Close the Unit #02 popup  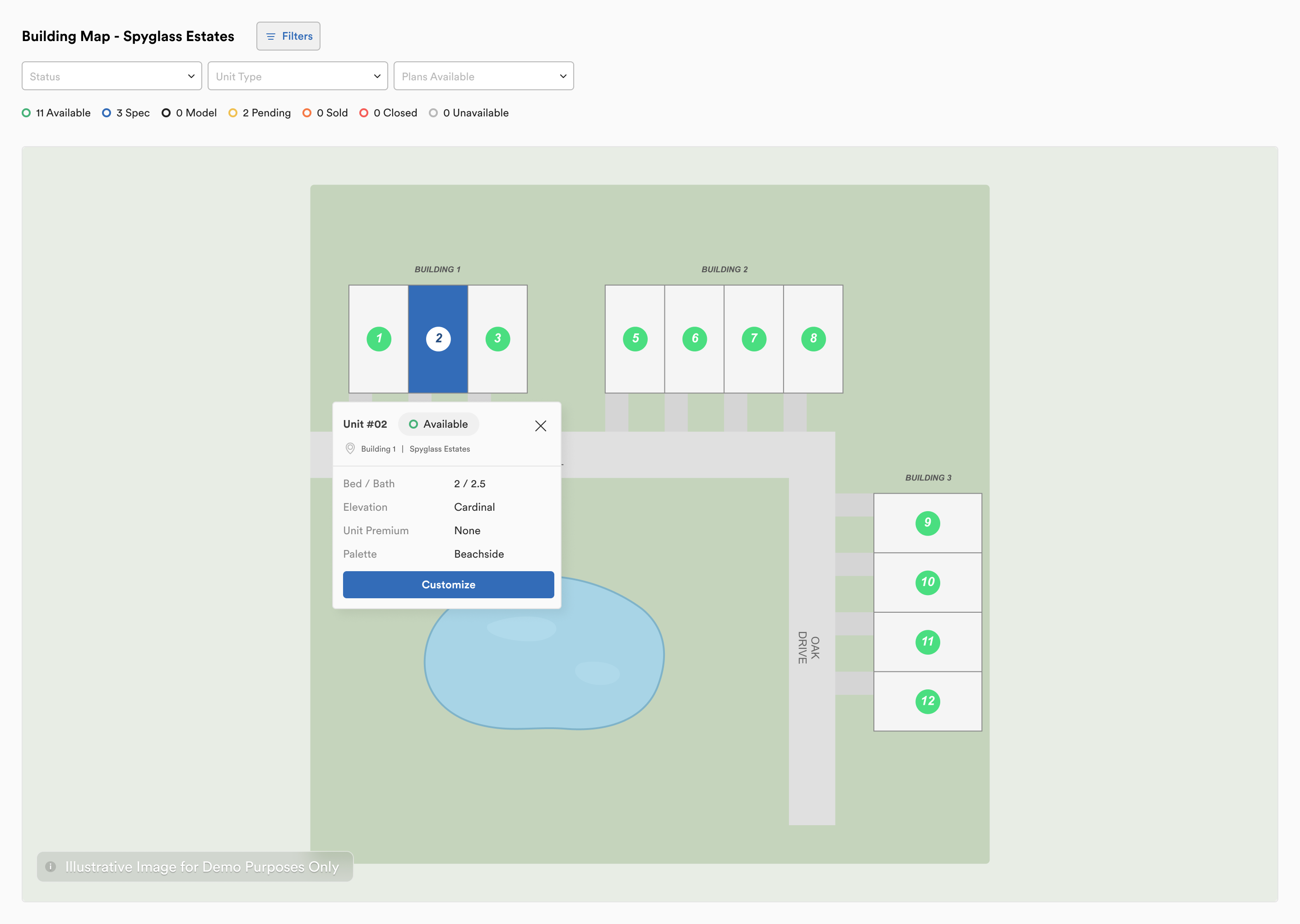540,425
